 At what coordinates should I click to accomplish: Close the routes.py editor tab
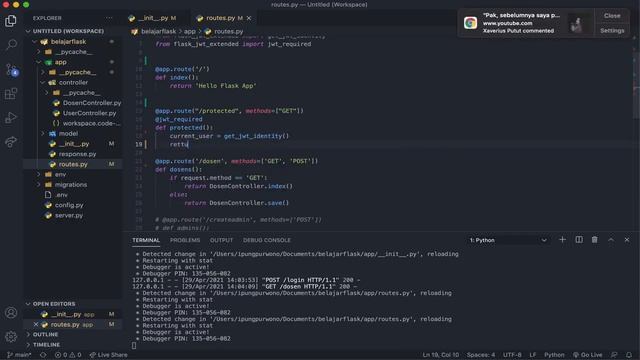click(249, 18)
